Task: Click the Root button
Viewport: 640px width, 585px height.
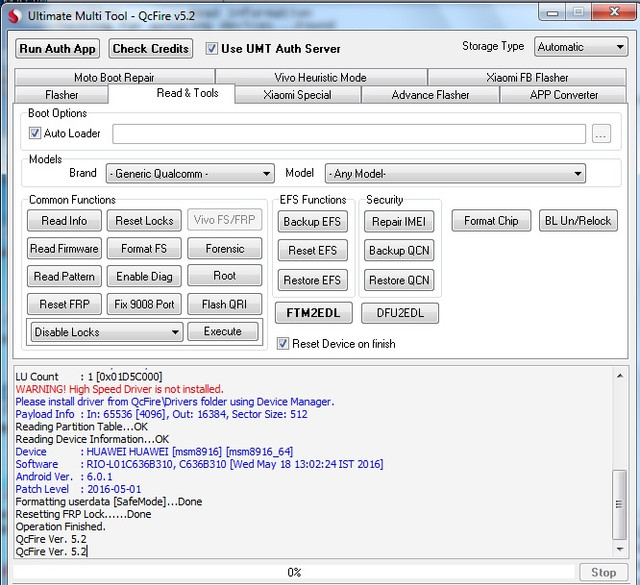Action: (224, 276)
